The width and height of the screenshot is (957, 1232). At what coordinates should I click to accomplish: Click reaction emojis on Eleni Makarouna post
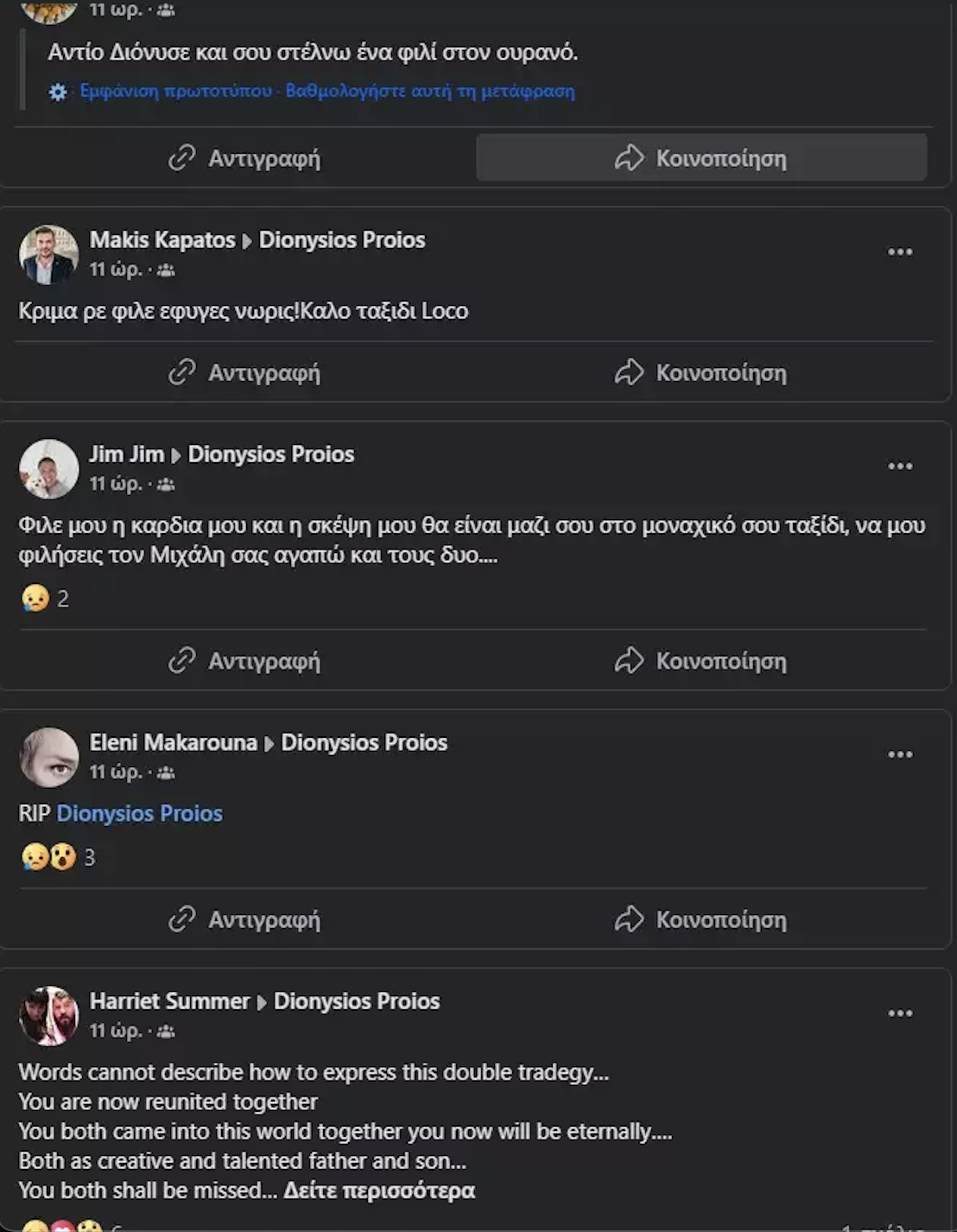(x=49, y=857)
